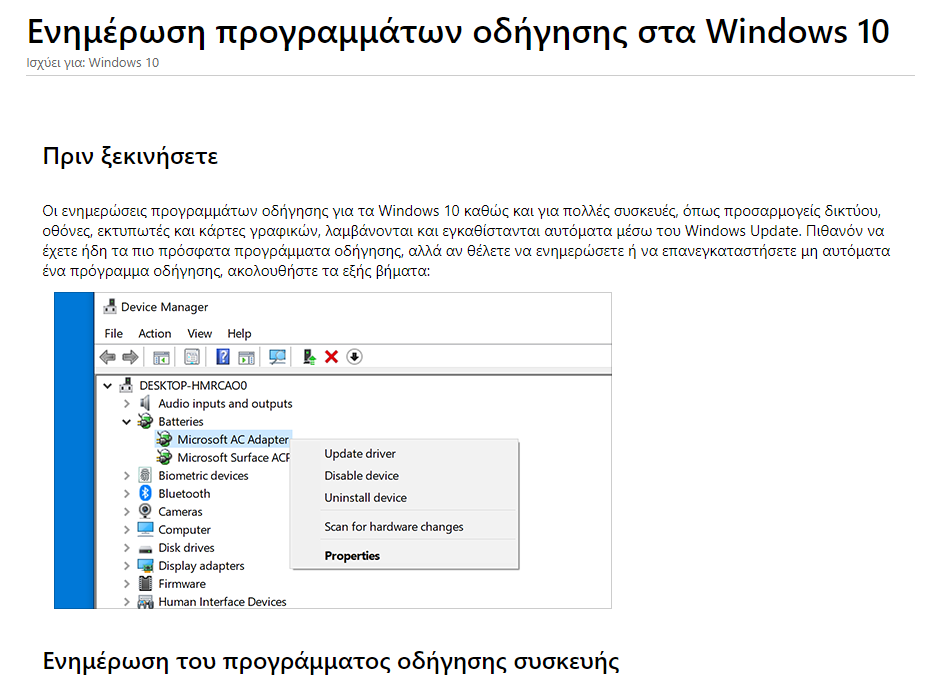Click the Update device driver green arrow icon
This screenshot has width=929, height=692.
click(309, 357)
